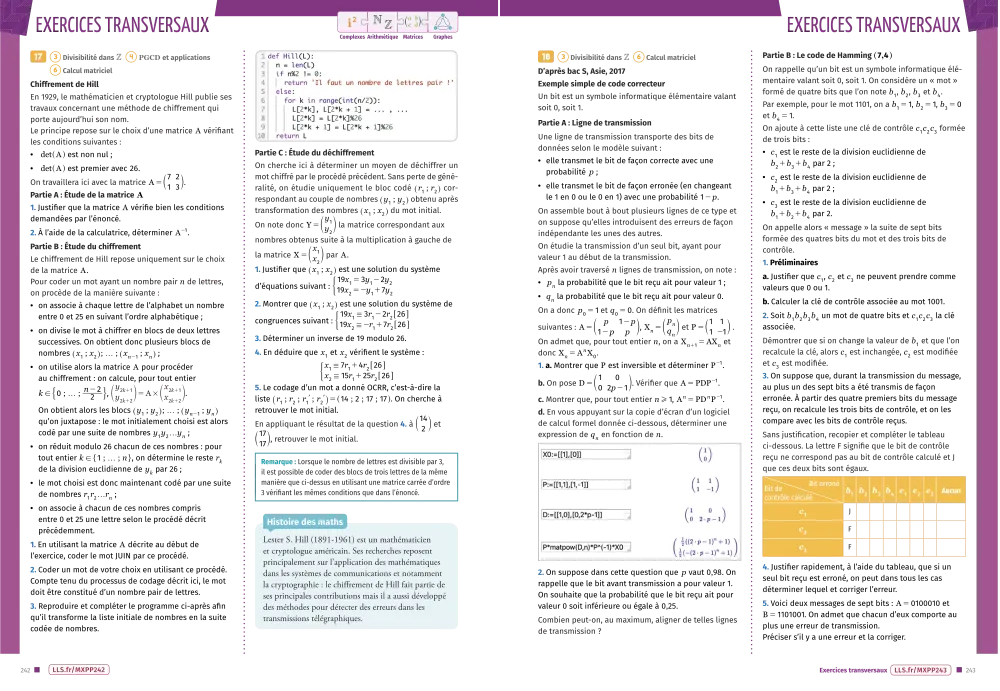Click the P*matpow(D,n)*P^(-1)*X0 input field
1000x691 pixels.
coord(586,547)
